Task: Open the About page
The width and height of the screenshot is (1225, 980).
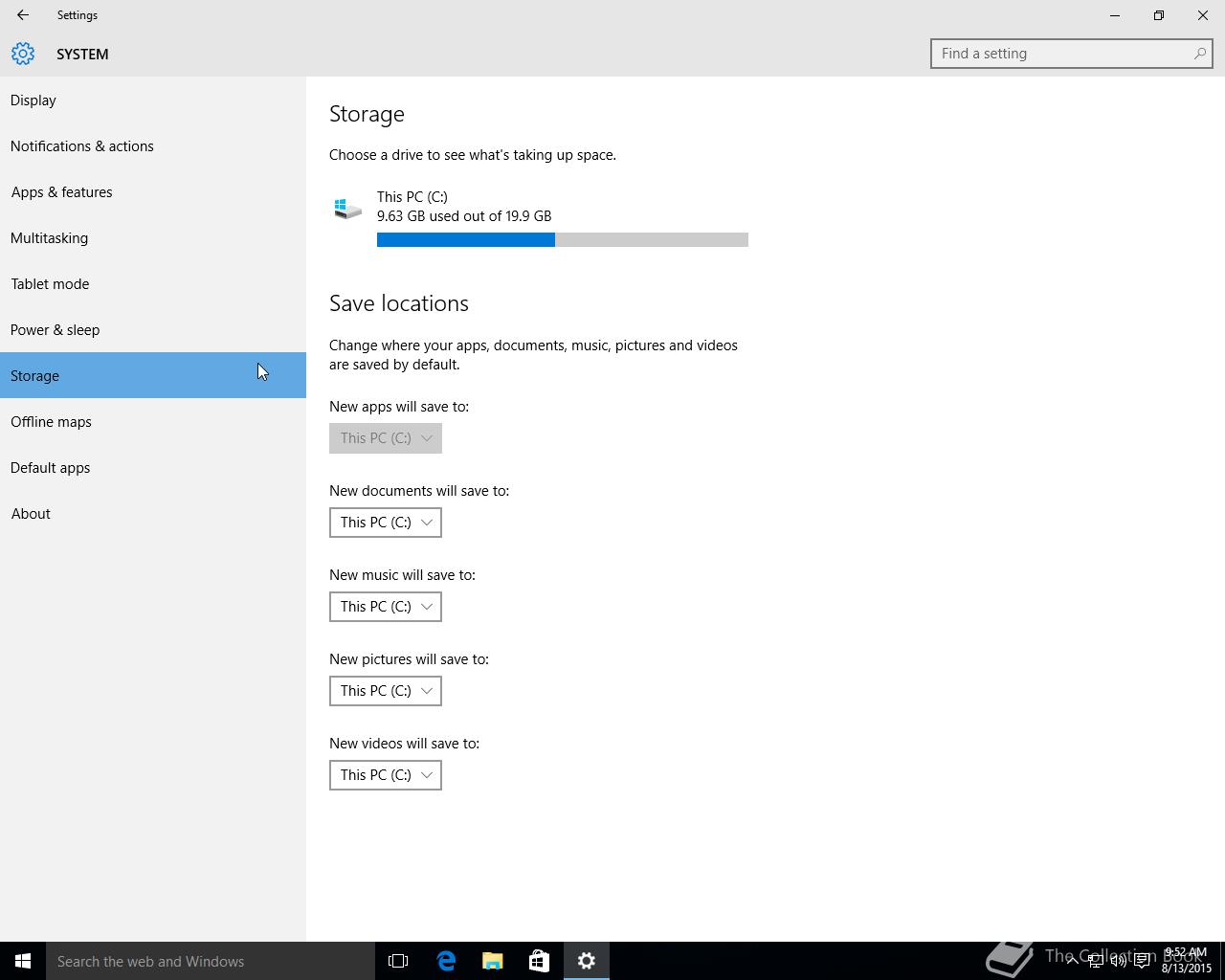Action: 153,513
